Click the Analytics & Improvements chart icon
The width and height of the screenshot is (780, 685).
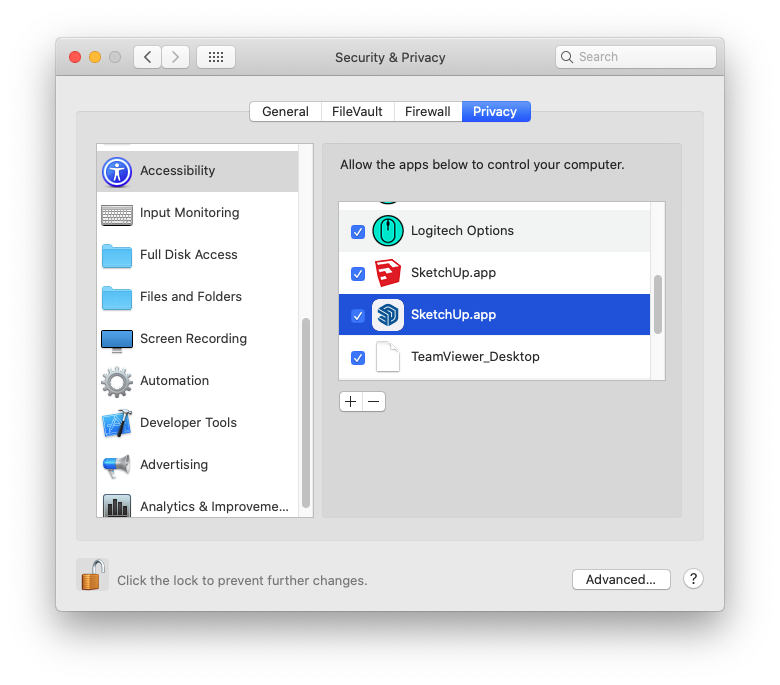[x=117, y=505]
